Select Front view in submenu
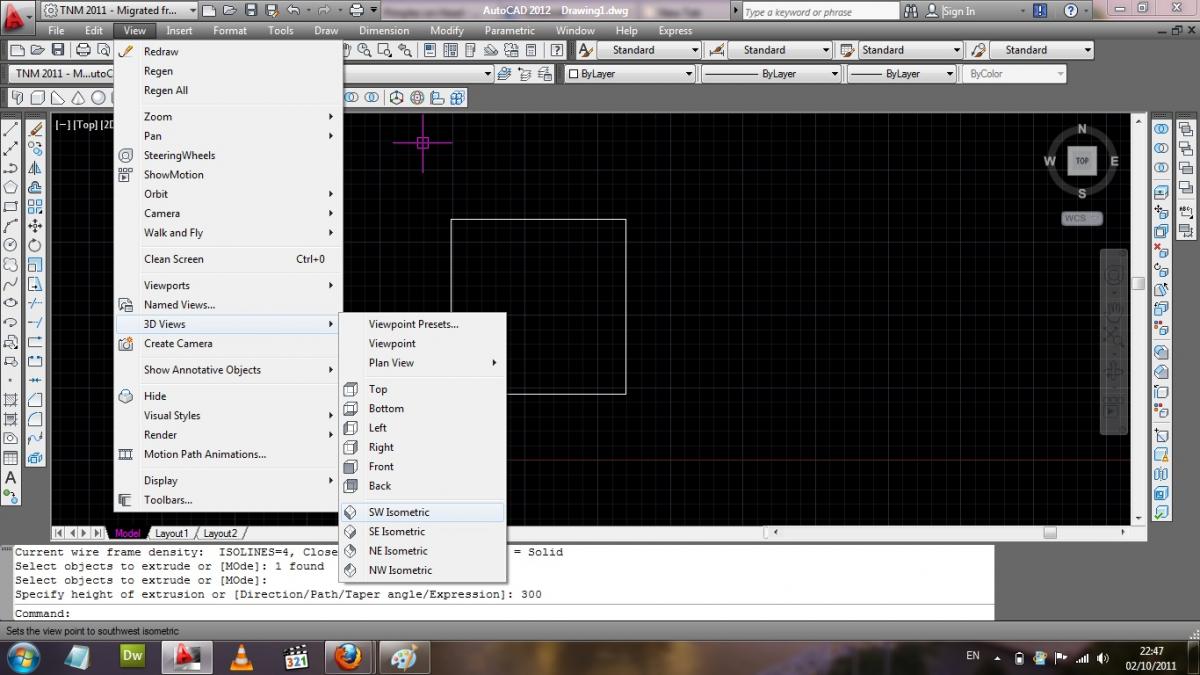Viewport: 1200px width, 675px height. pos(422,467)
